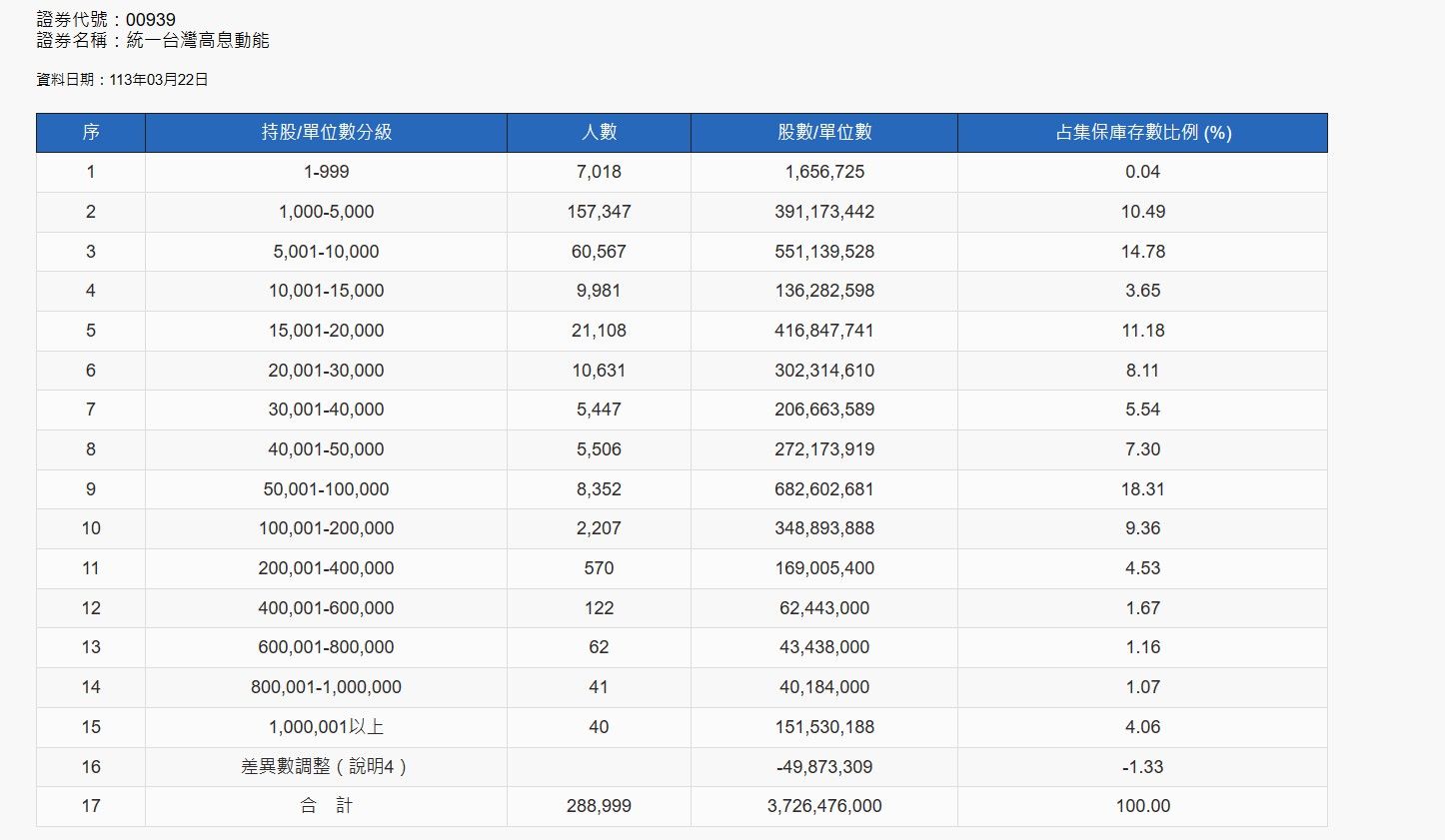Select the security code 00939 text
Screen dimensions: 1445x840
151,20
